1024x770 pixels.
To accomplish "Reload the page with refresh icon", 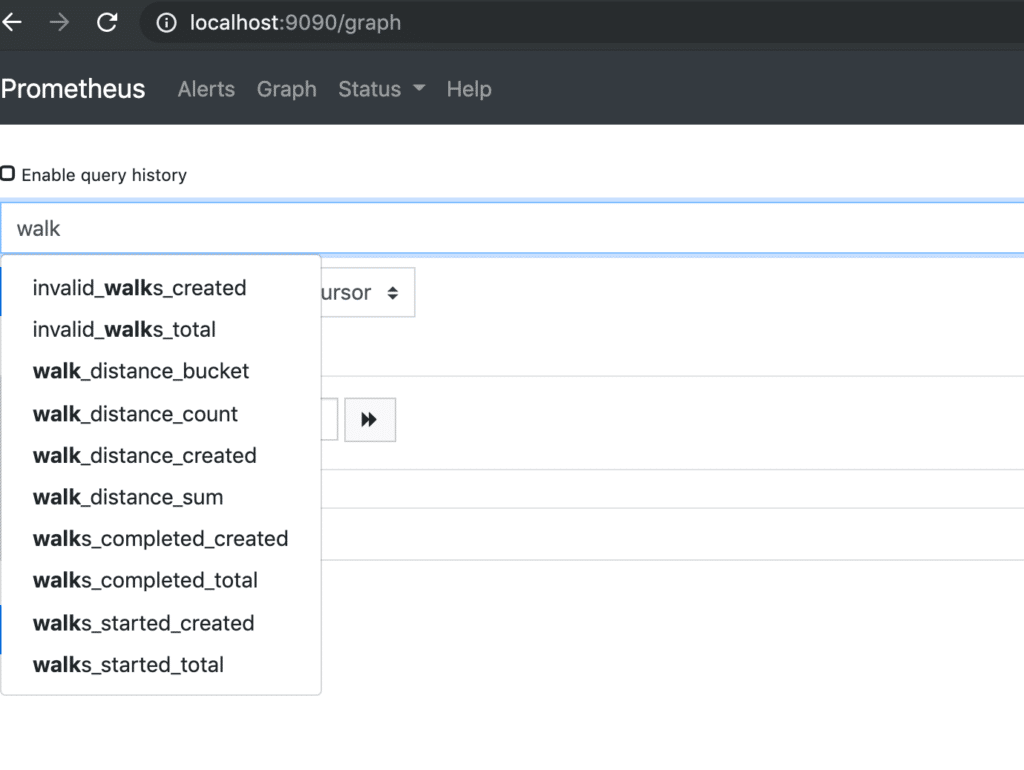I will 107,22.
